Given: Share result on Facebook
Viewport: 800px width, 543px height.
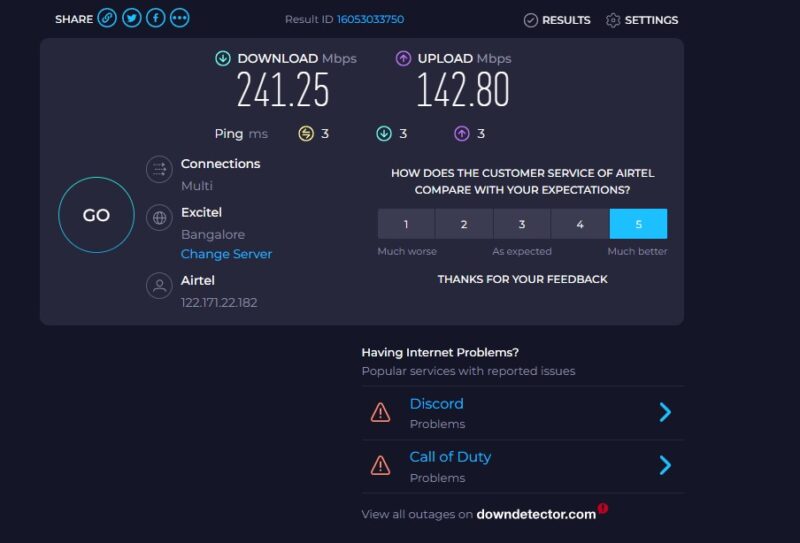Looking at the screenshot, I should coord(155,19).
